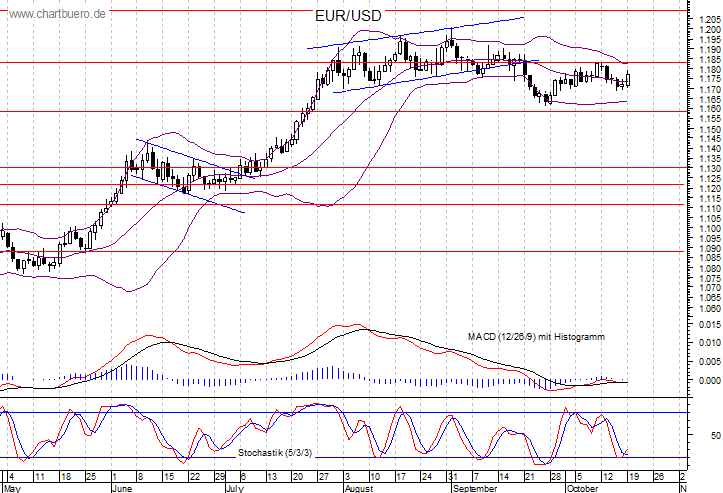Select the May month label

(x=12, y=488)
